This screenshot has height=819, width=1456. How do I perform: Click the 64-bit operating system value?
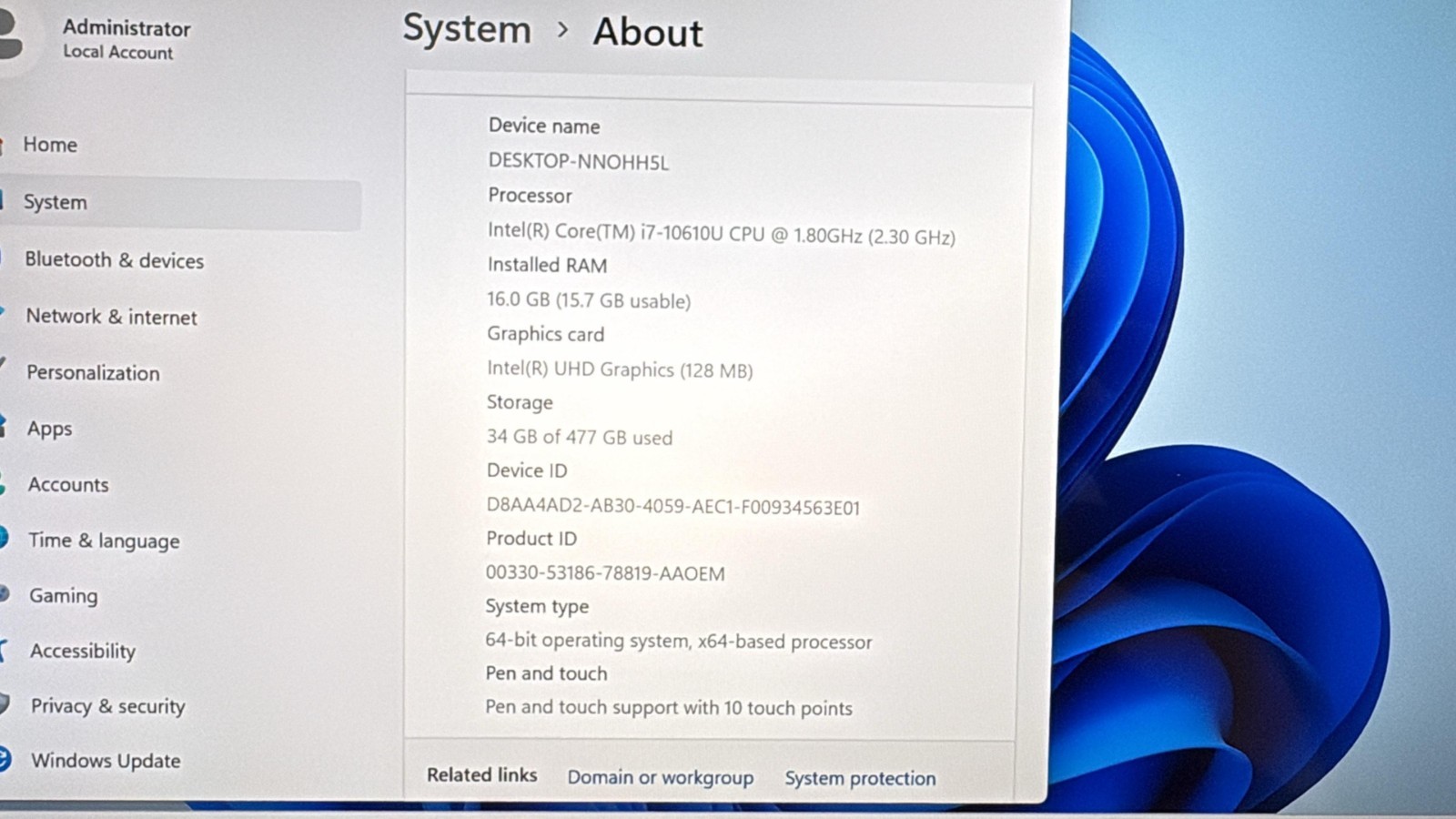[x=678, y=641]
